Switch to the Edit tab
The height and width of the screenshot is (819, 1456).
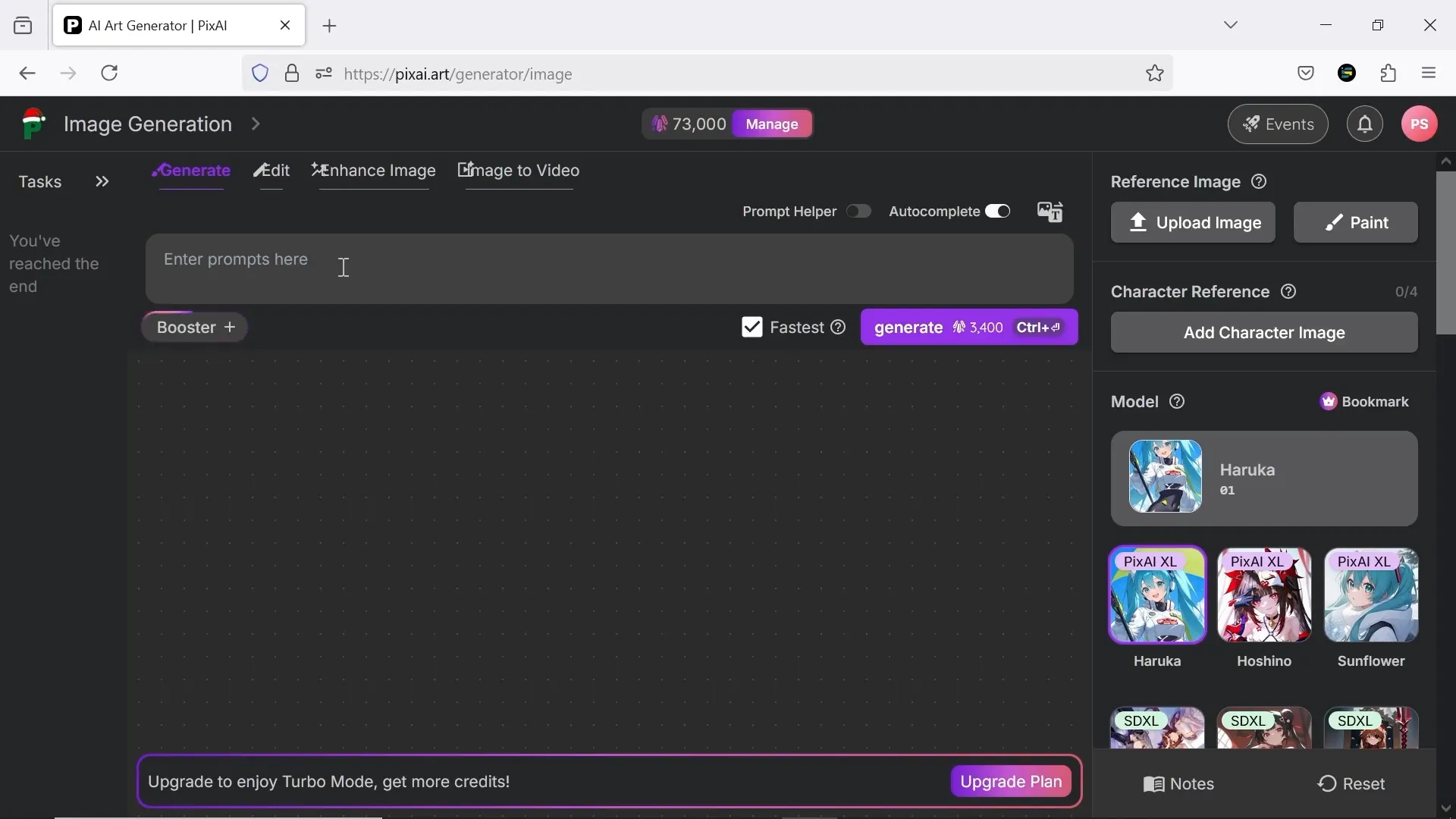click(x=271, y=171)
